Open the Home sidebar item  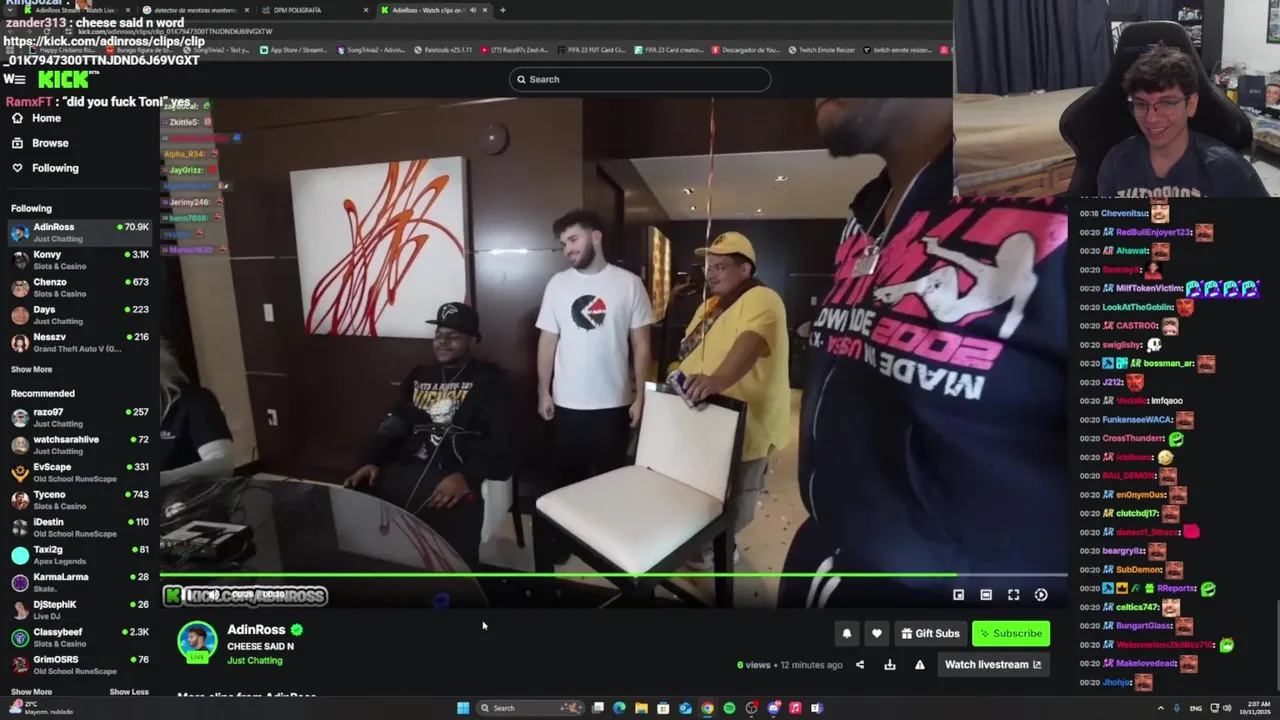(x=37, y=118)
